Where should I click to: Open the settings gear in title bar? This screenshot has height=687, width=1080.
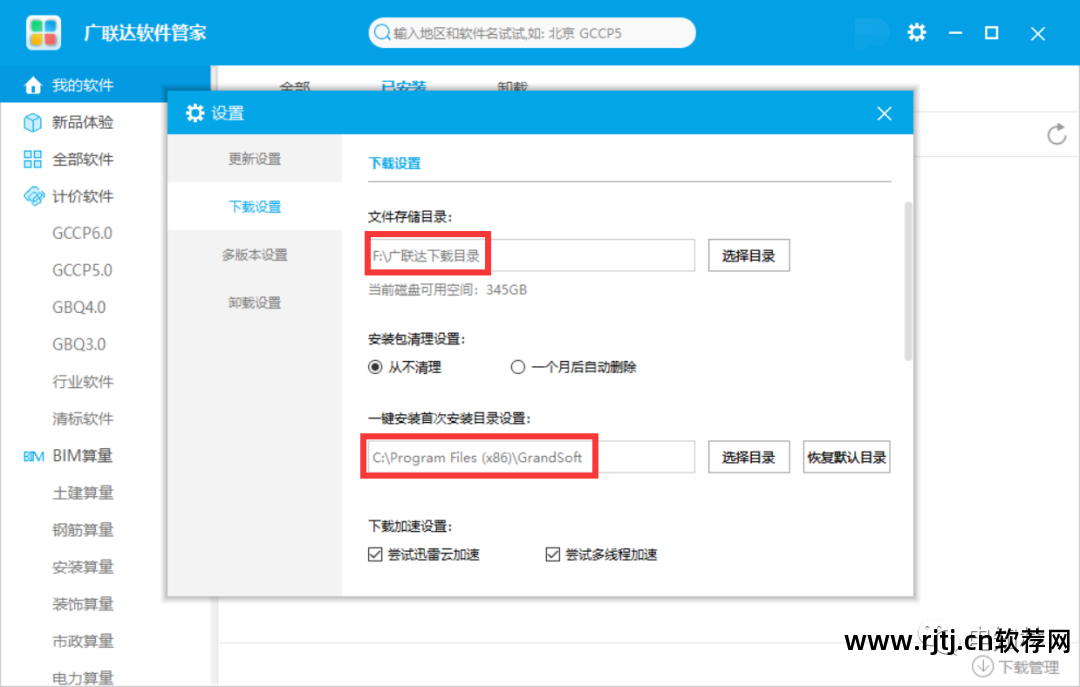click(916, 32)
